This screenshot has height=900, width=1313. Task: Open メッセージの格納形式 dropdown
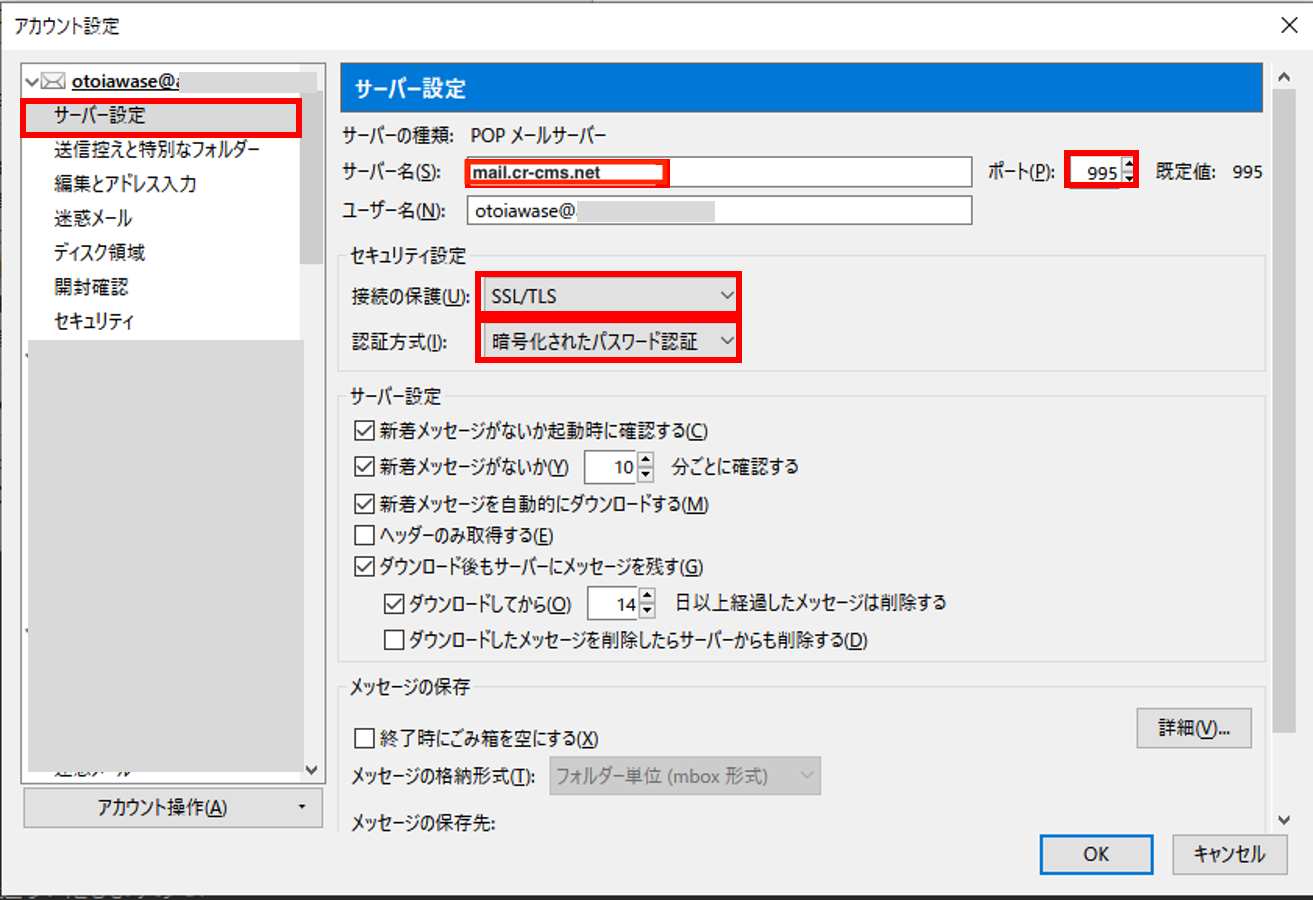tap(685, 775)
